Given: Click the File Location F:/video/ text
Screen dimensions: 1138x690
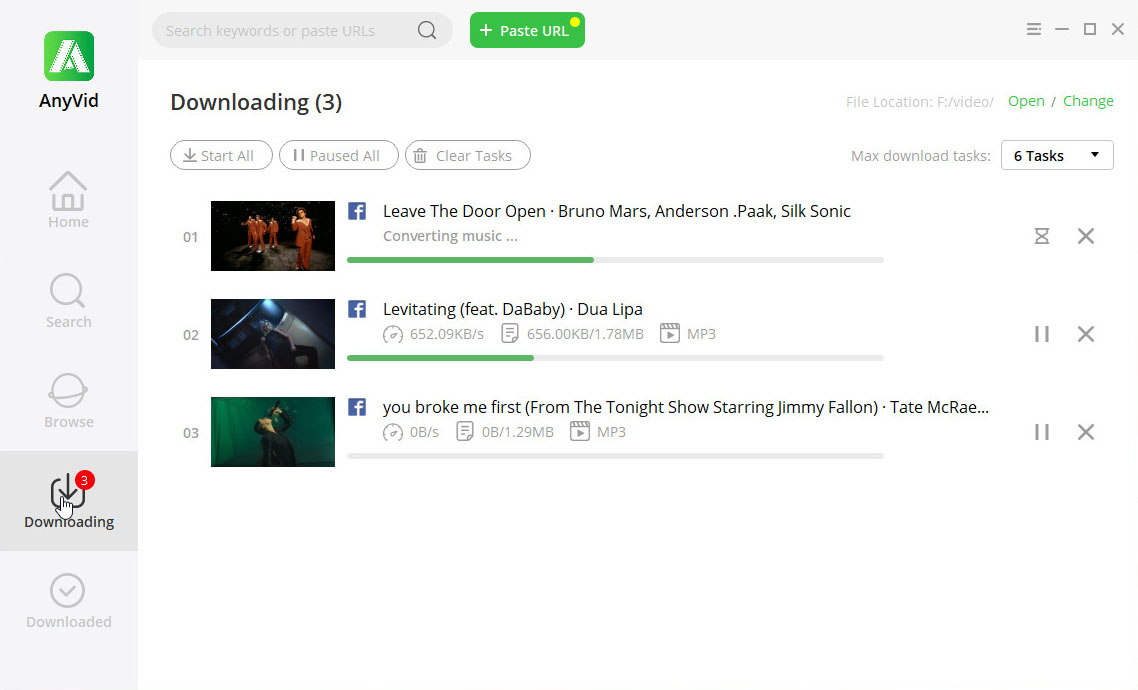Looking at the screenshot, I should click(x=920, y=102).
